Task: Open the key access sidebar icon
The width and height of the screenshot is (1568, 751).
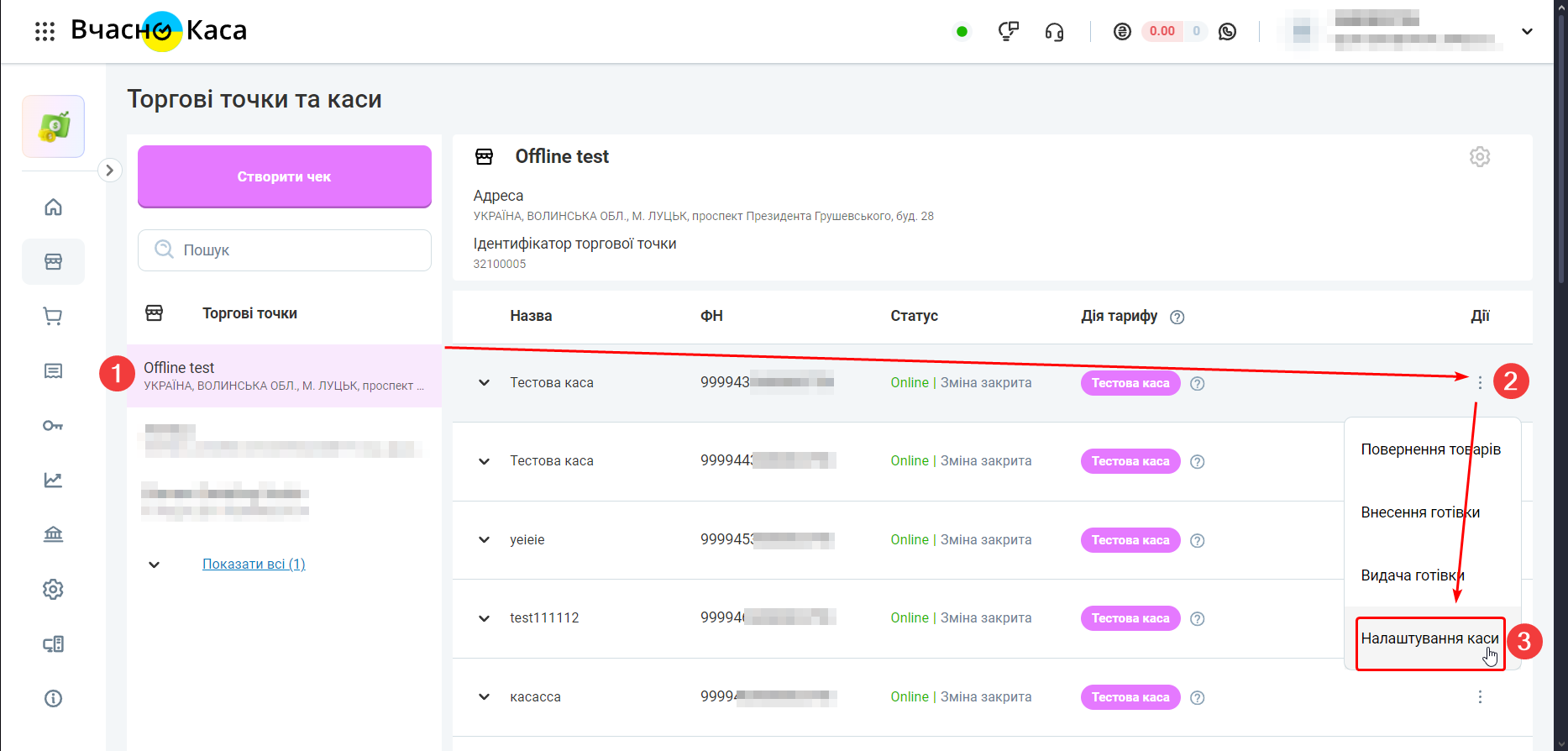Action: [53, 425]
